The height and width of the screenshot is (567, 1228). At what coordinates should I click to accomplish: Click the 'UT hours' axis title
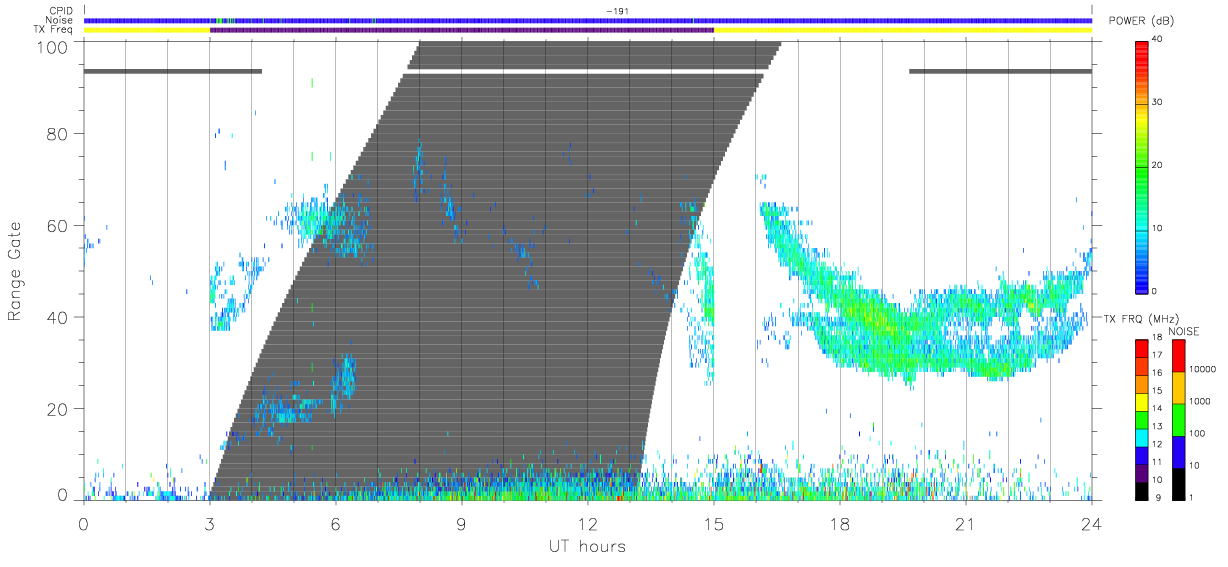tap(587, 546)
